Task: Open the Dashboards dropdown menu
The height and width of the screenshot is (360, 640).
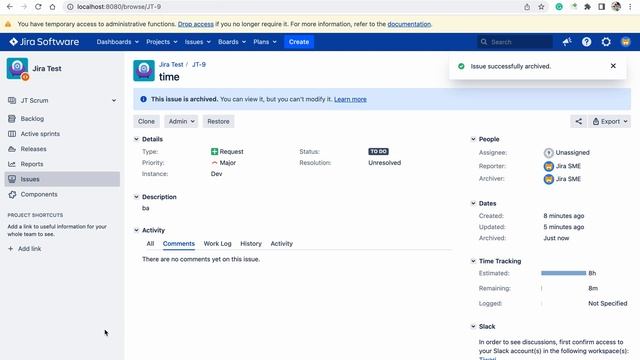Action: click(118, 42)
